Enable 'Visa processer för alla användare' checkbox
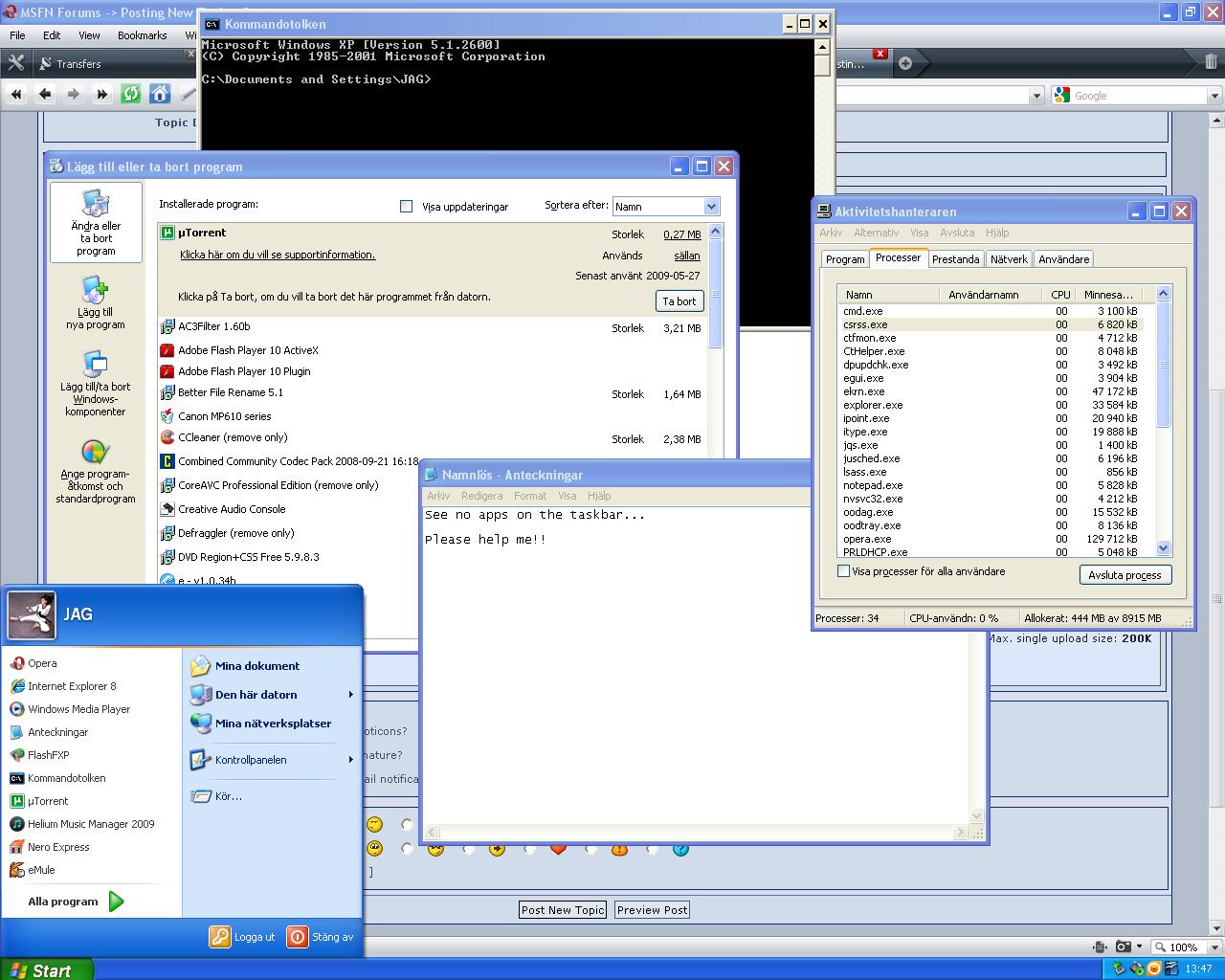The width and height of the screenshot is (1225, 980). pos(843,571)
